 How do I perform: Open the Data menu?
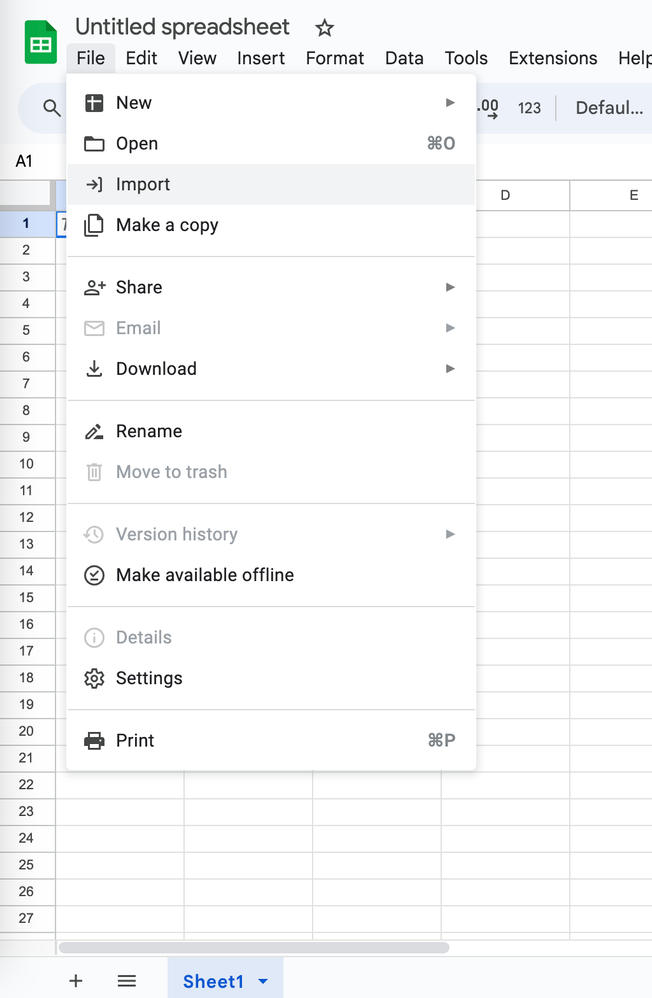pyautogui.click(x=404, y=58)
